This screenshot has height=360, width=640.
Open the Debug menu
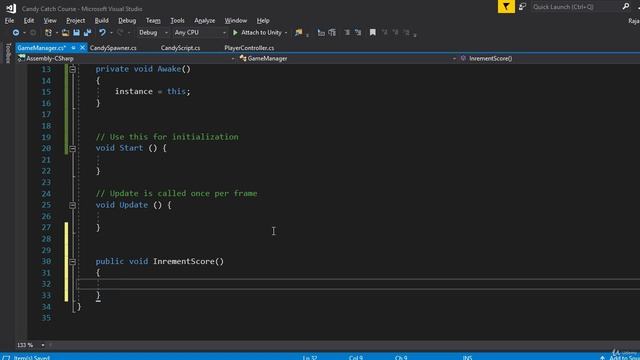tap(127, 20)
